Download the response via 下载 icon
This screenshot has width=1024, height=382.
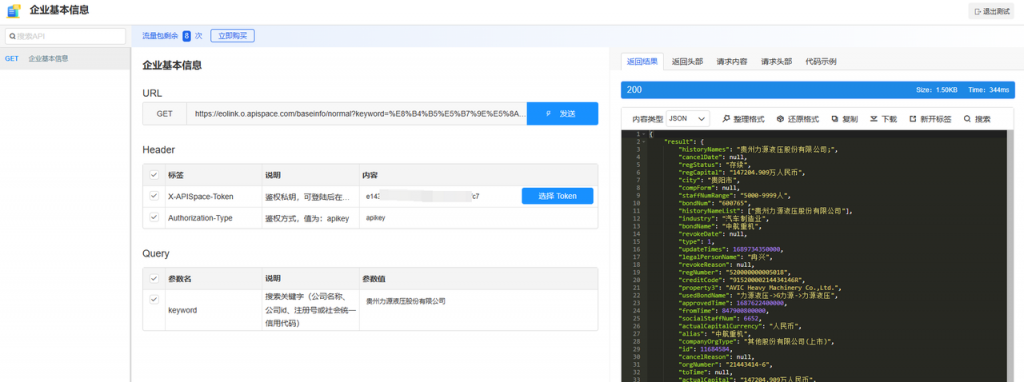(874, 119)
